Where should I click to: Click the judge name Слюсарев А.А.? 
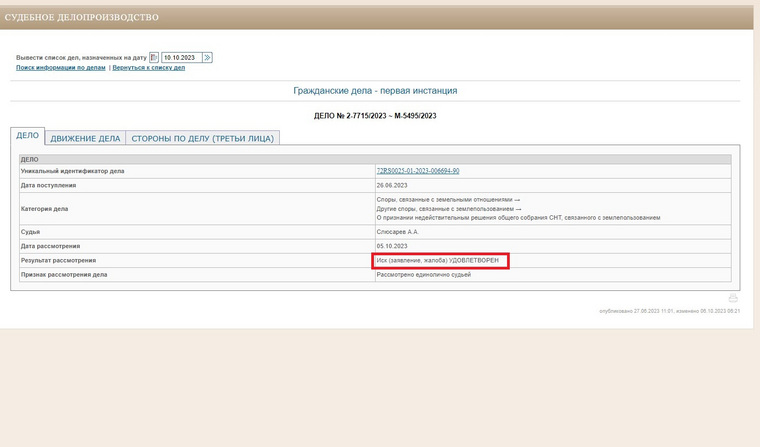[397, 232]
